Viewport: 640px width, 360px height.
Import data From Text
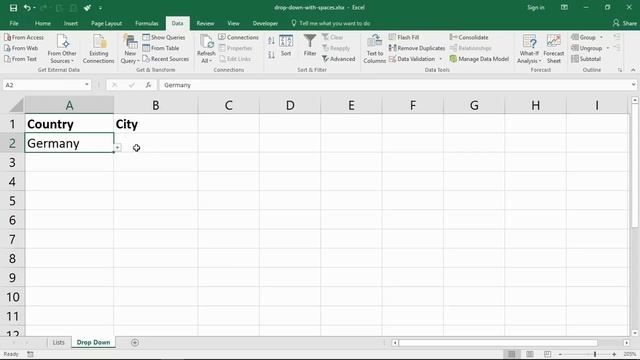tap(20, 59)
